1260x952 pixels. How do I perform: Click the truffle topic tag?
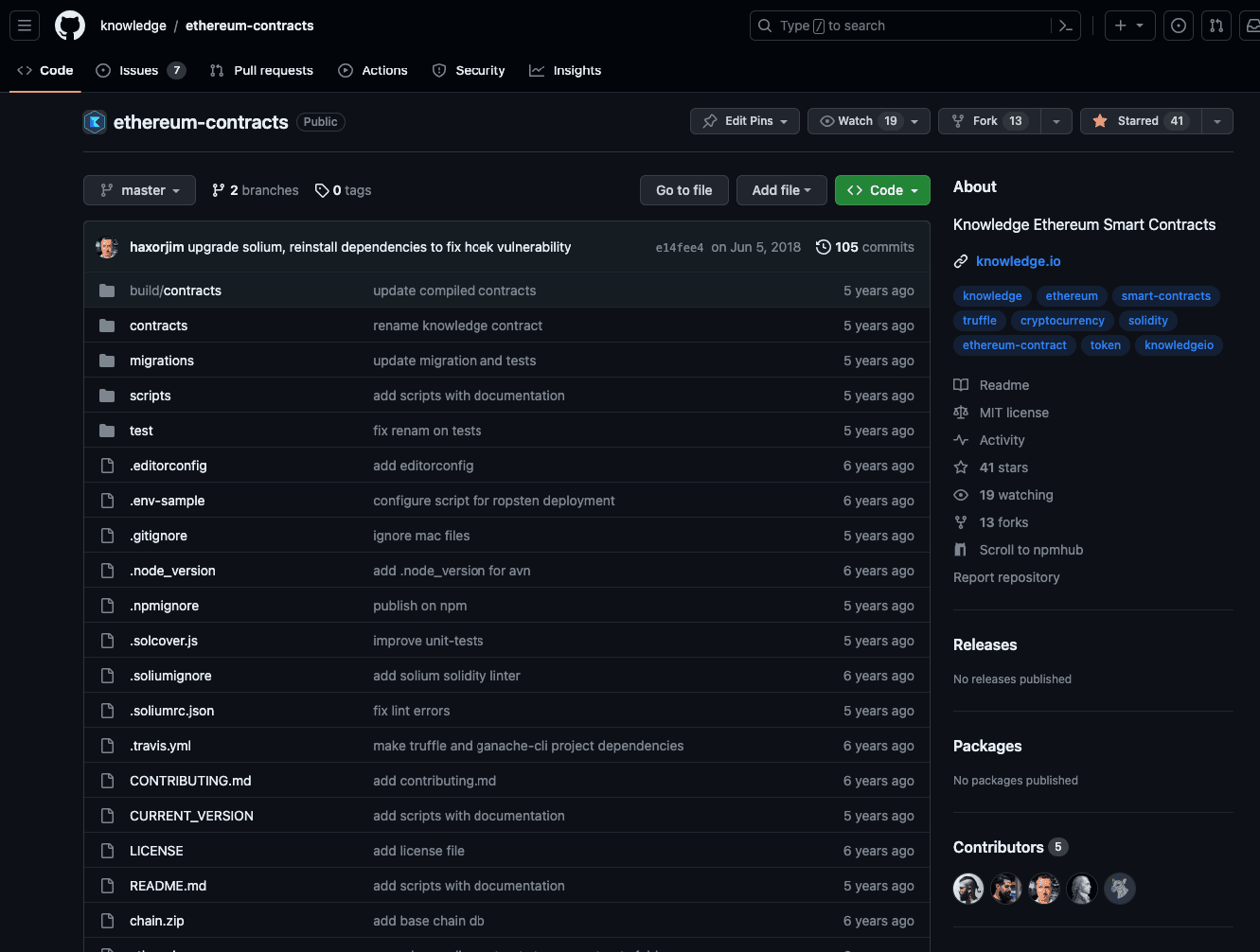pos(980,321)
